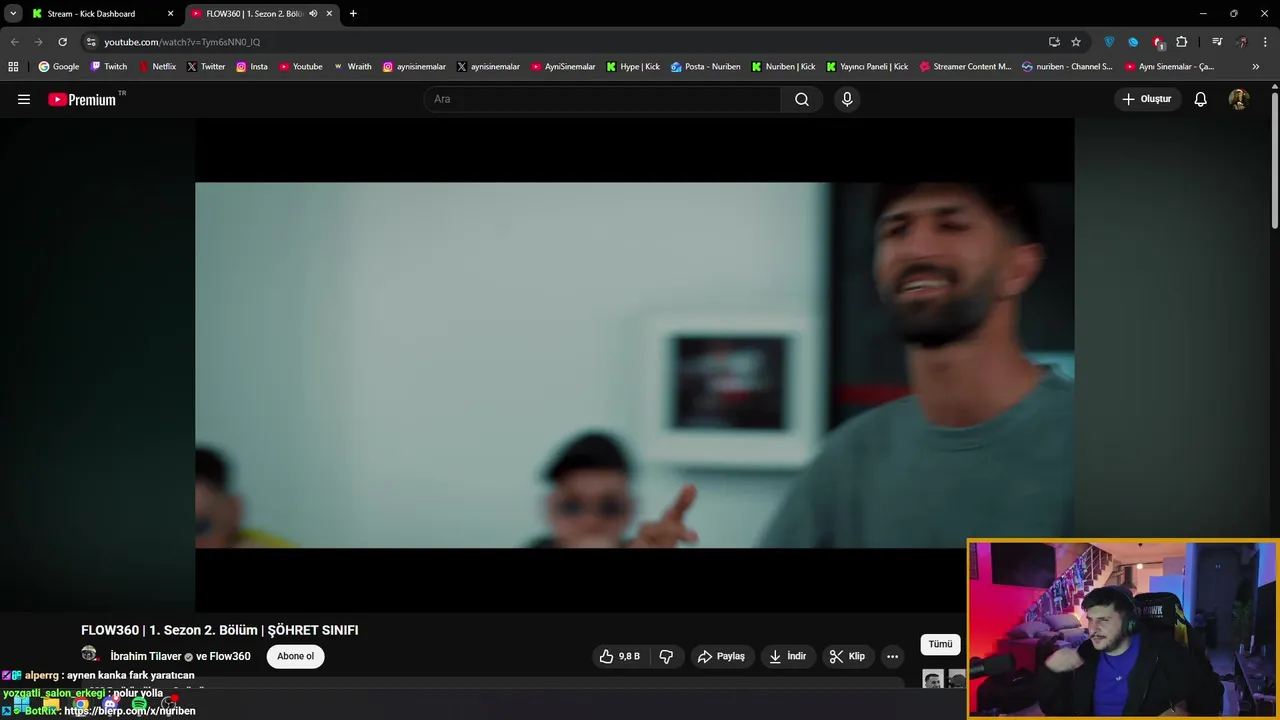Screen dimensions: 1280x720
Task: Open the red extension with badge 1
Action: pos(1158,42)
